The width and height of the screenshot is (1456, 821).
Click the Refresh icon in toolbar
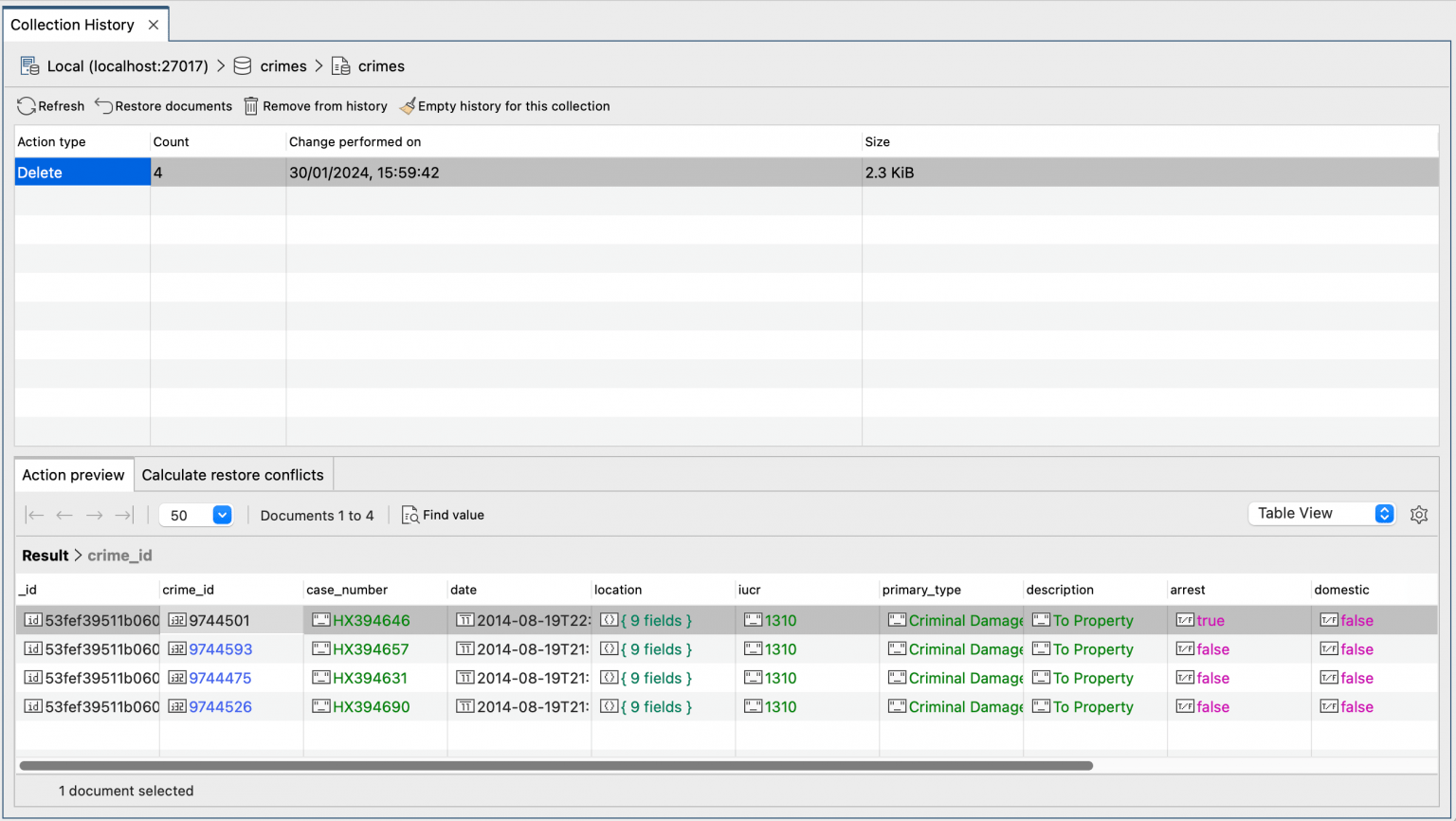(27, 106)
